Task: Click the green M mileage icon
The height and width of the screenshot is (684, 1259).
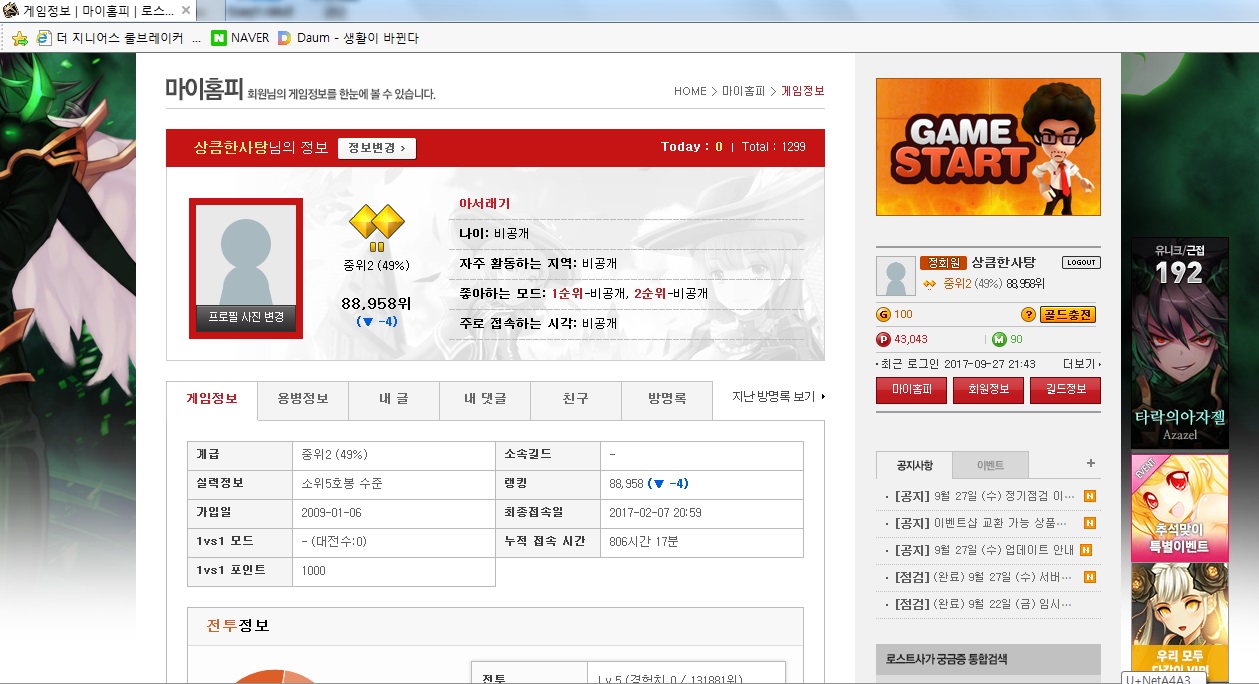Action: pos(998,339)
